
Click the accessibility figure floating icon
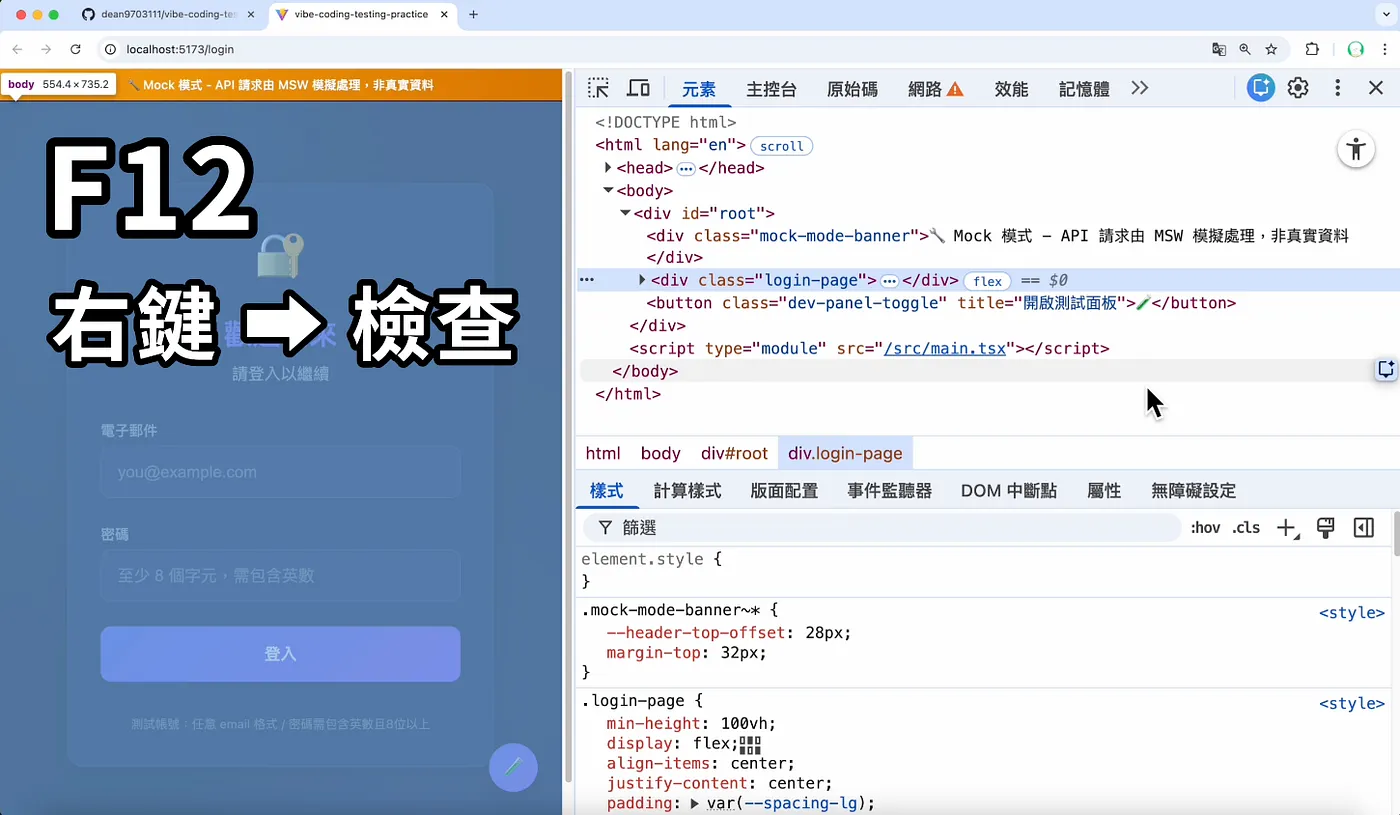click(x=1356, y=150)
